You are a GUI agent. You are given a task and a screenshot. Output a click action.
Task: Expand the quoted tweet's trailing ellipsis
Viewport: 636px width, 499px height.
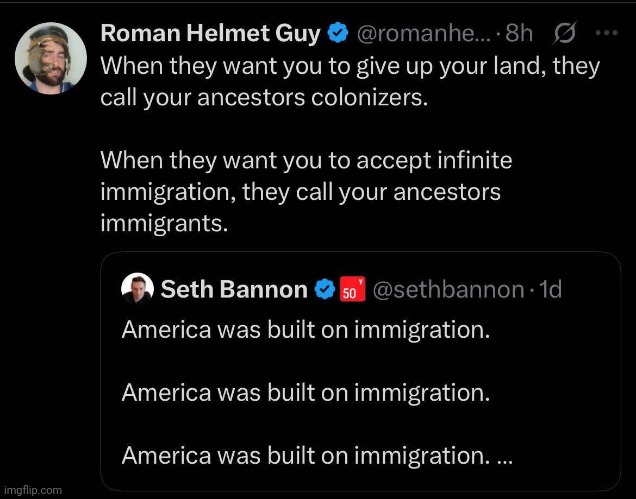pyautogui.click(x=504, y=456)
